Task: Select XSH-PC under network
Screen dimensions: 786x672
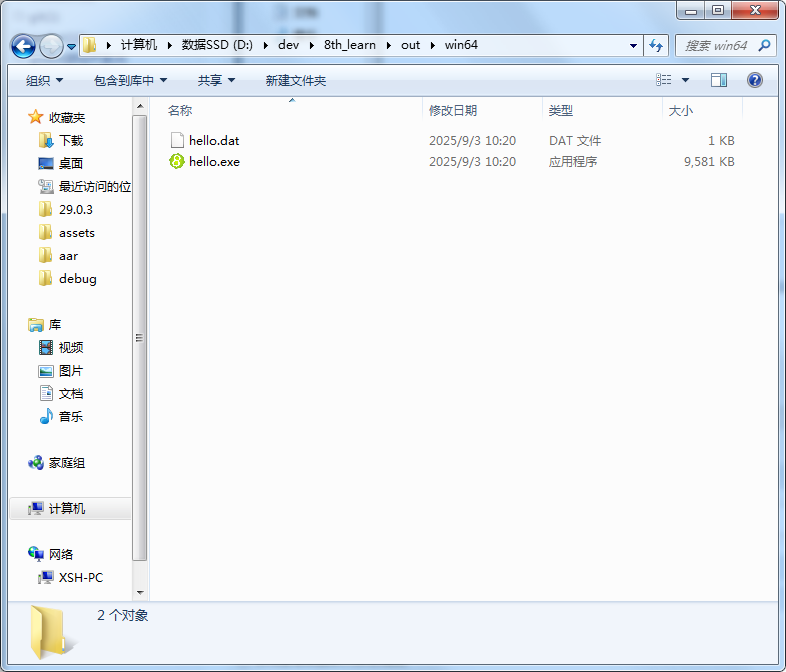Action: click(81, 577)
